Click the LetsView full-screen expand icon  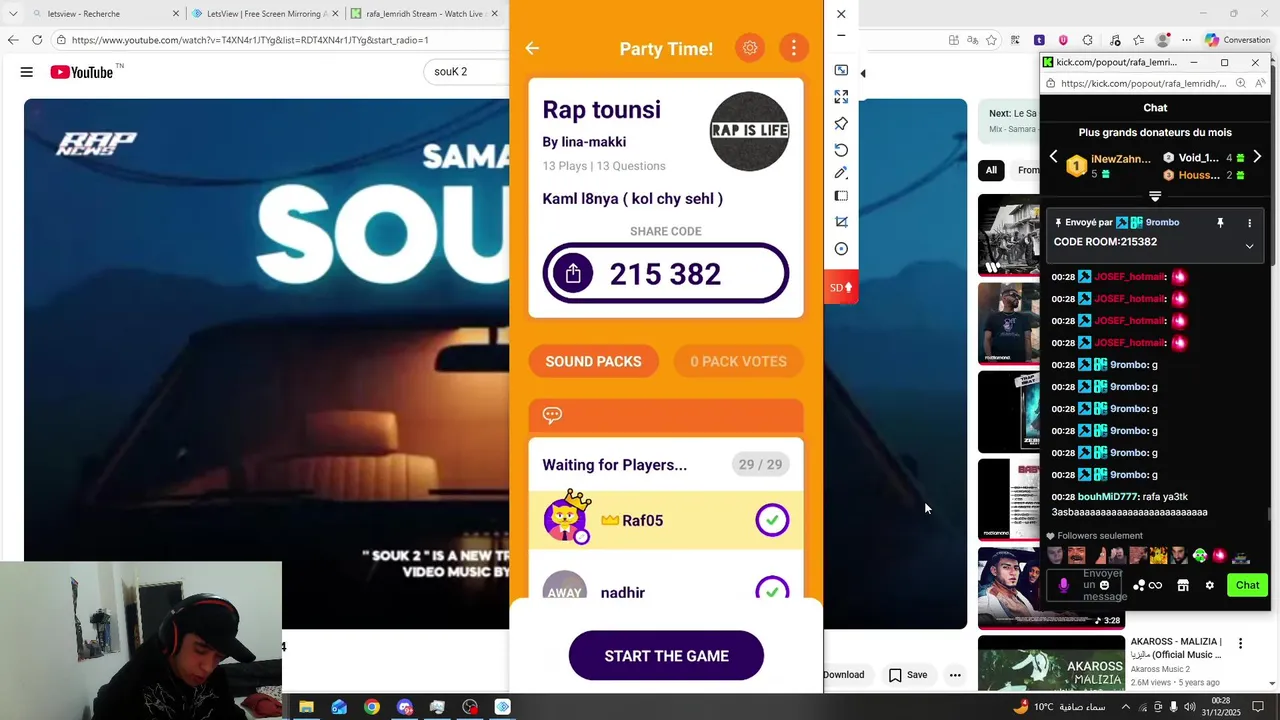[x=841, y=97]
